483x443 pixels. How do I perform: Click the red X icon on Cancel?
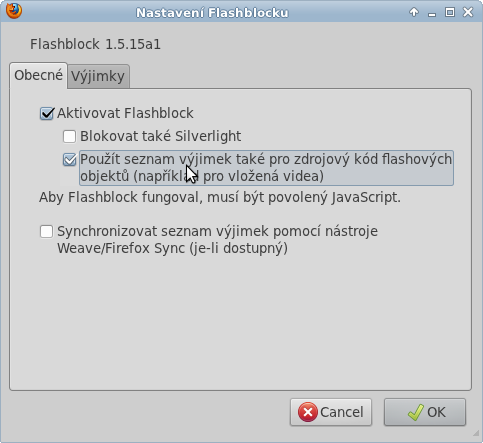click(308, 412)
